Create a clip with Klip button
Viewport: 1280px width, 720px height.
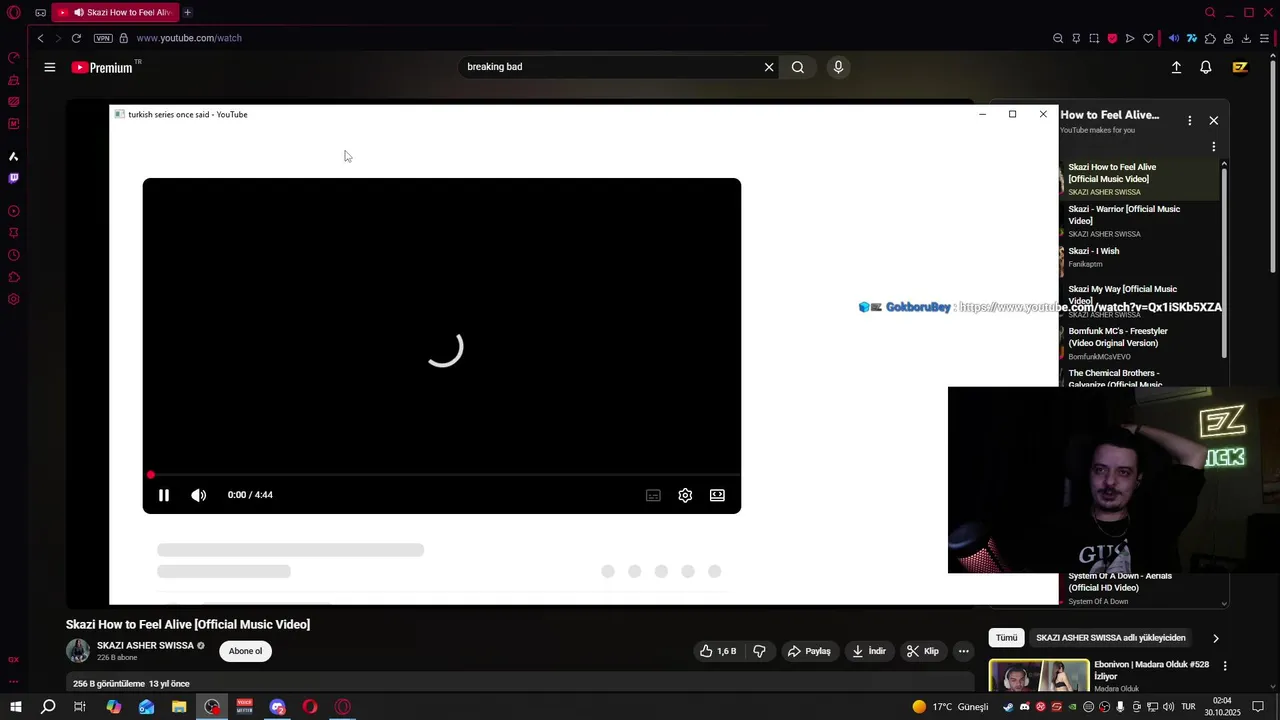923,651
